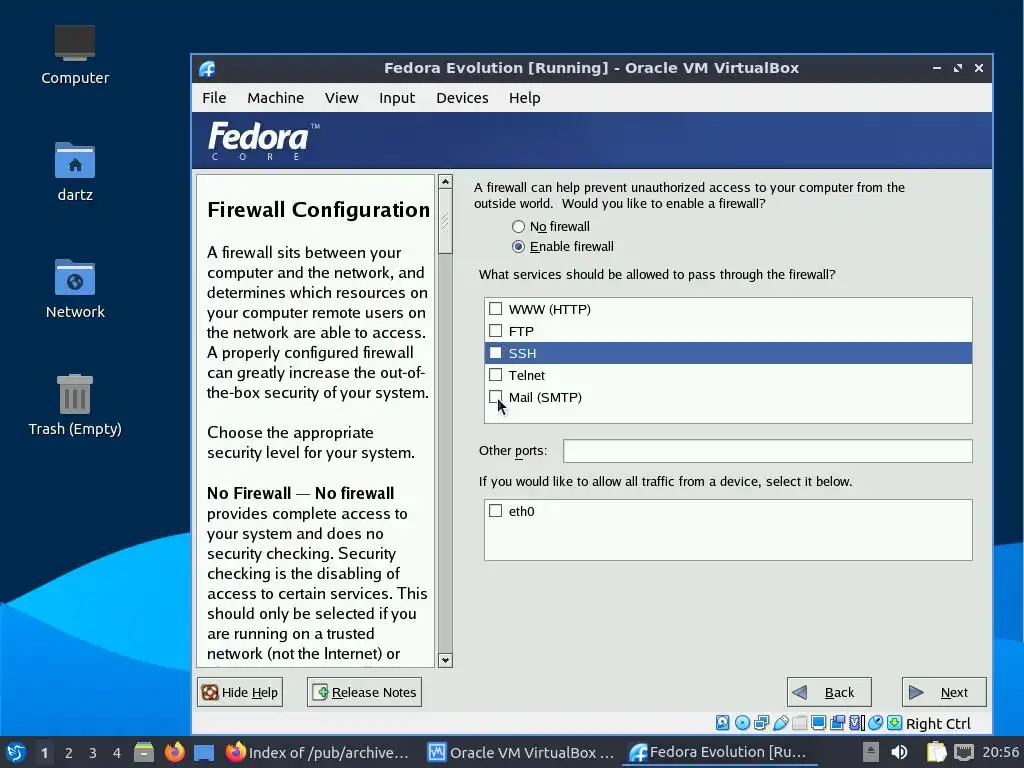
Task: Switch to Index of /pub/archive Firefox window
Action: point(317,752)
